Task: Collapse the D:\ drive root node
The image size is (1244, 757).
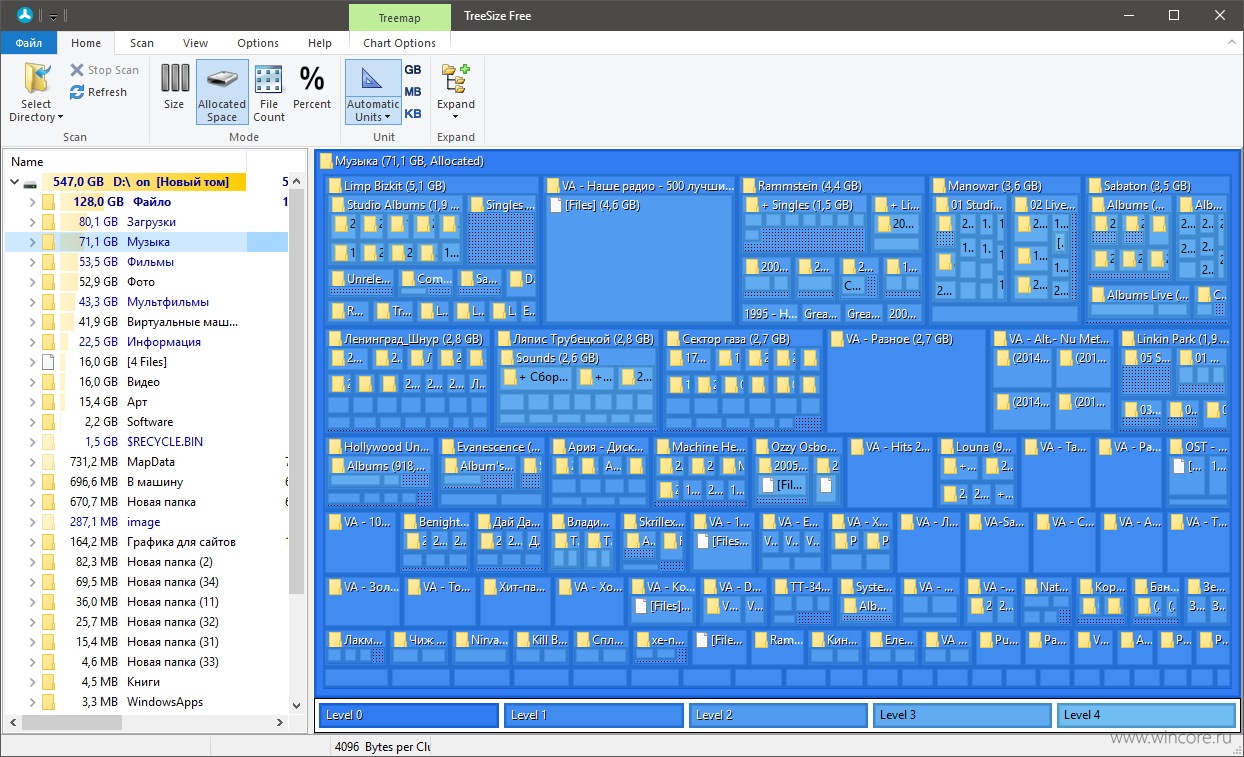Action: click(14, 182)
